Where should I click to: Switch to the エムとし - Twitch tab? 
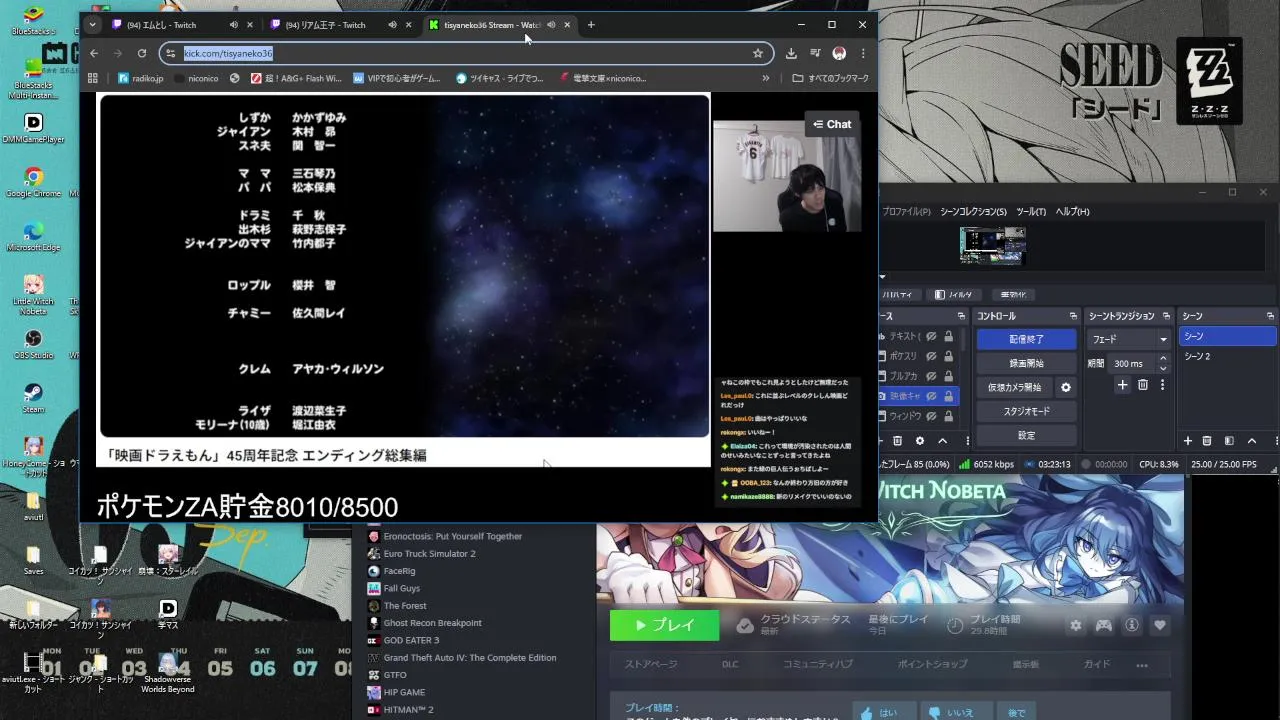(x=182, y=24)
